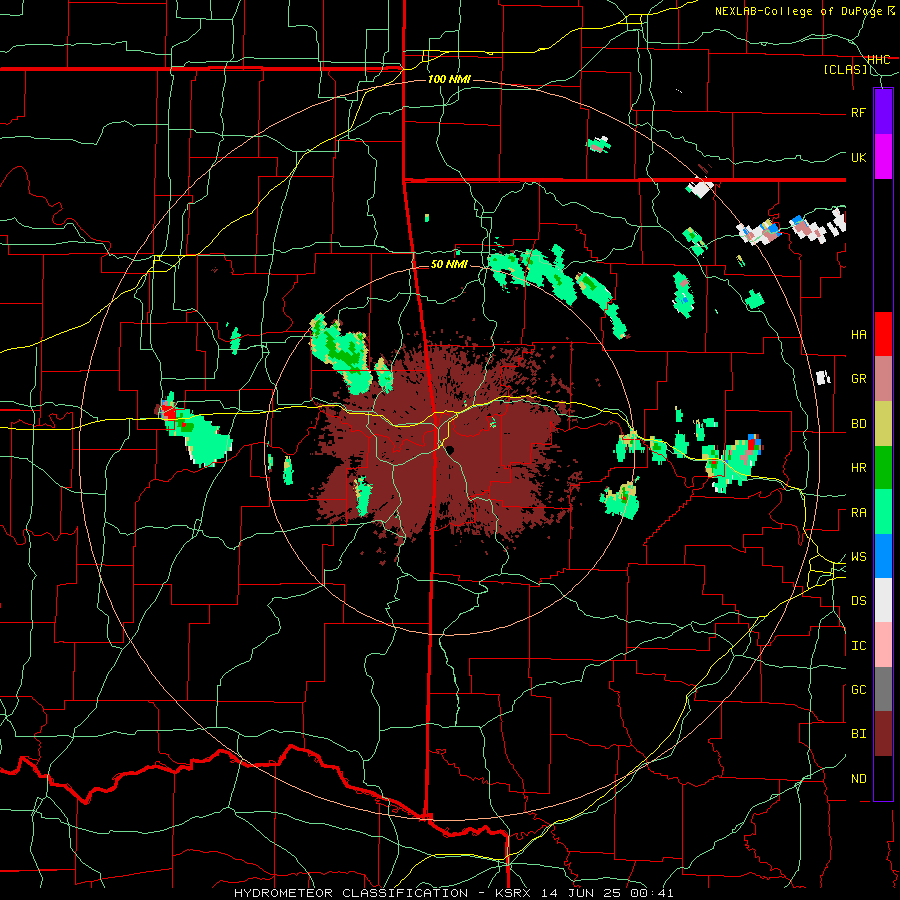This screenshot has width=900, height=900.
Task: Click the BI legend label
Action: tap(859, 734)
